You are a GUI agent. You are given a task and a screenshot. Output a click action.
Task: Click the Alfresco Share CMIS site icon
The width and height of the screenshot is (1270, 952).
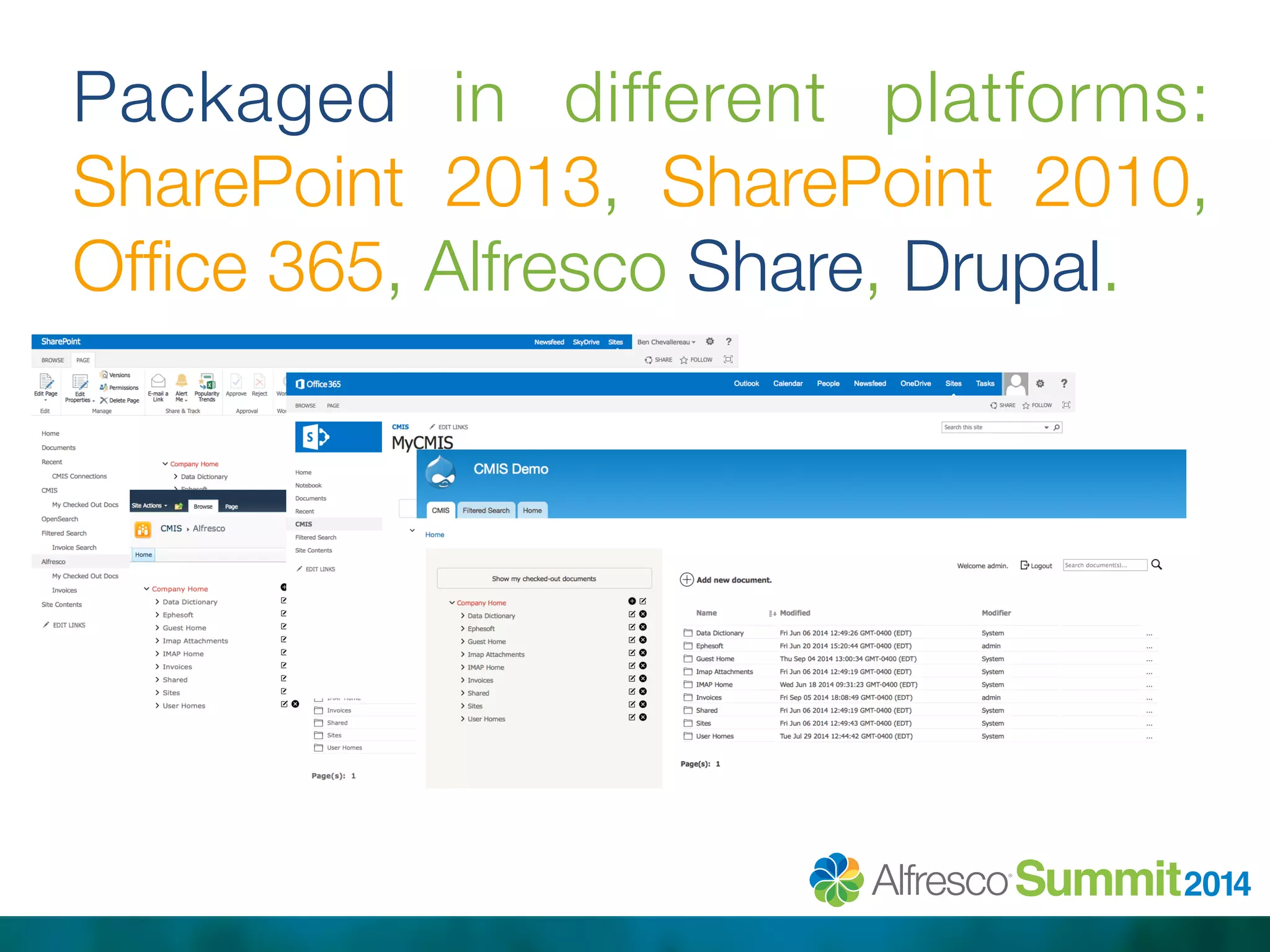[x=143, y=529]
